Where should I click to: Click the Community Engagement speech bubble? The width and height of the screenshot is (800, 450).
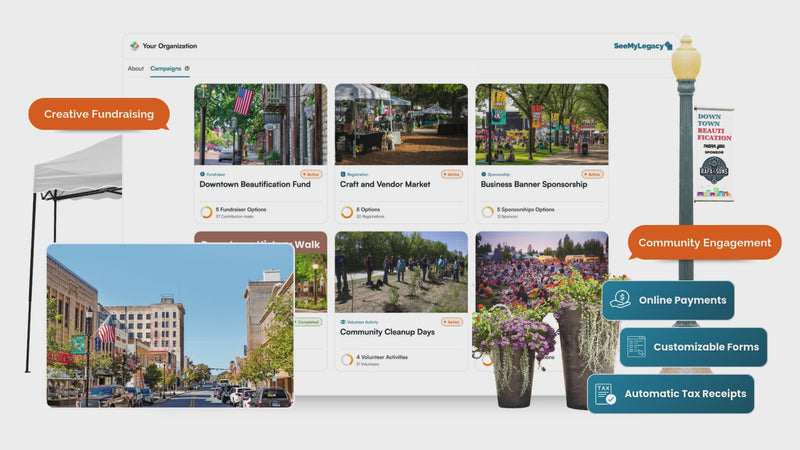[x=704, y=243]
